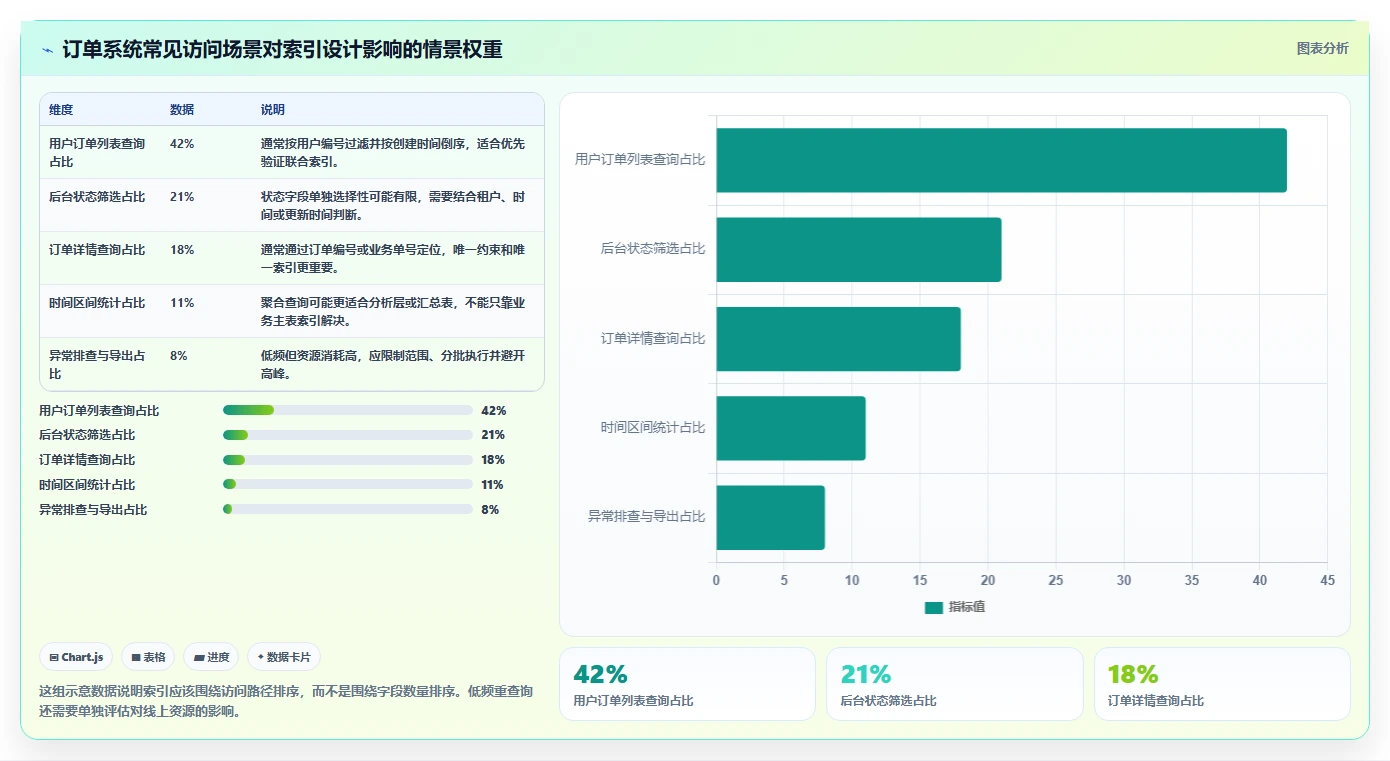Click description starting 状态字段单独选择性
The image size is (1390, 761).
coord(393,205)
